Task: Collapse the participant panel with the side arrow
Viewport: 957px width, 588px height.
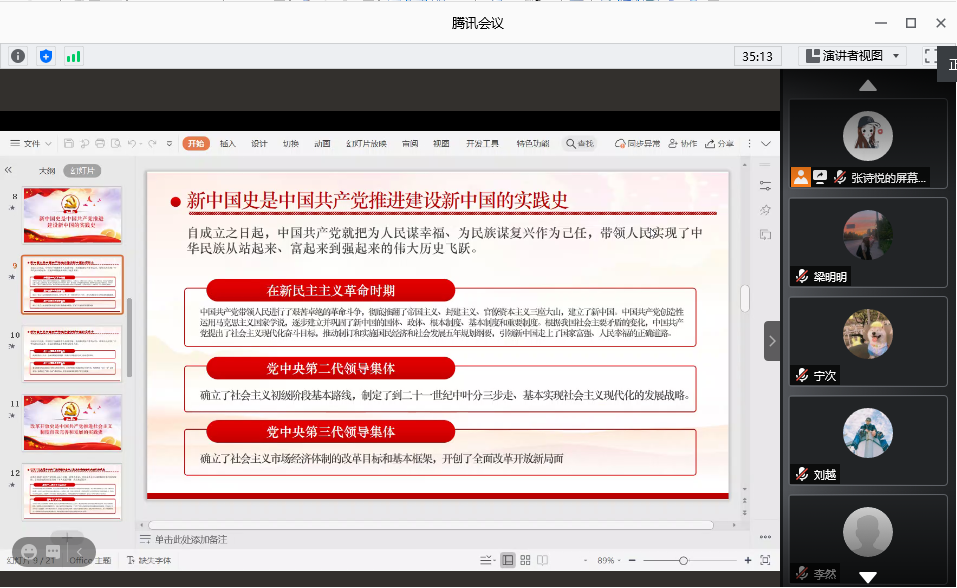Action: [772, 341]
